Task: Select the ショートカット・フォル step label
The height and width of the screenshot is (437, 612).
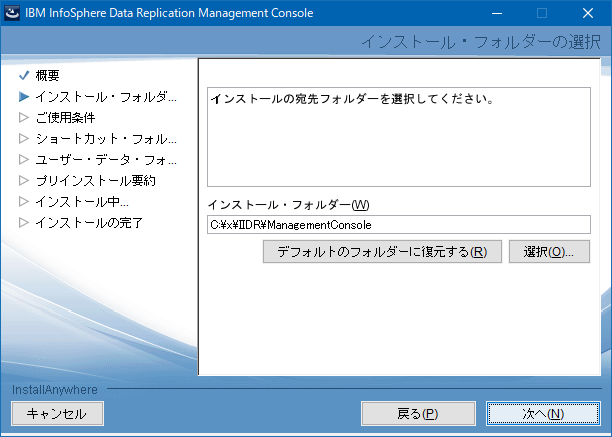Action: coord(106,139)
